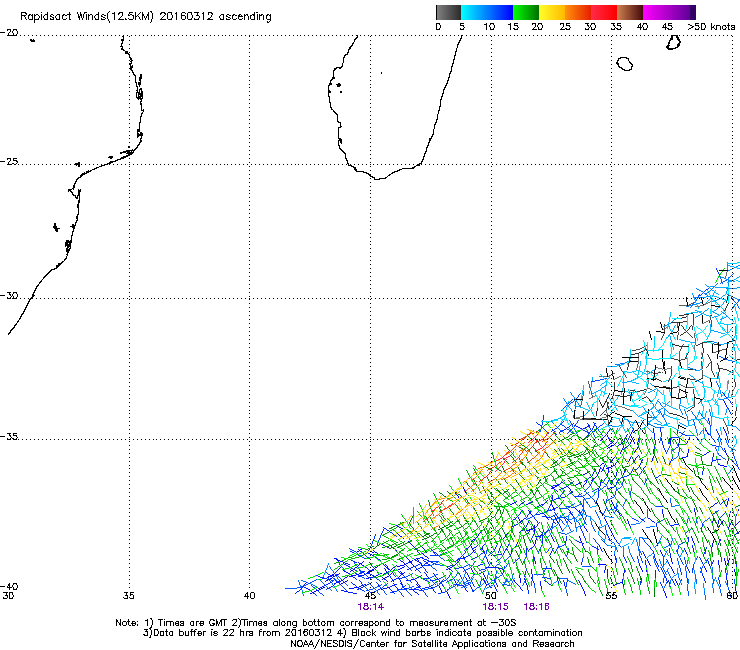Viewport: 740px width, 650px height.
Task: Click the '-20' latitude axis label
Action: 9,33
